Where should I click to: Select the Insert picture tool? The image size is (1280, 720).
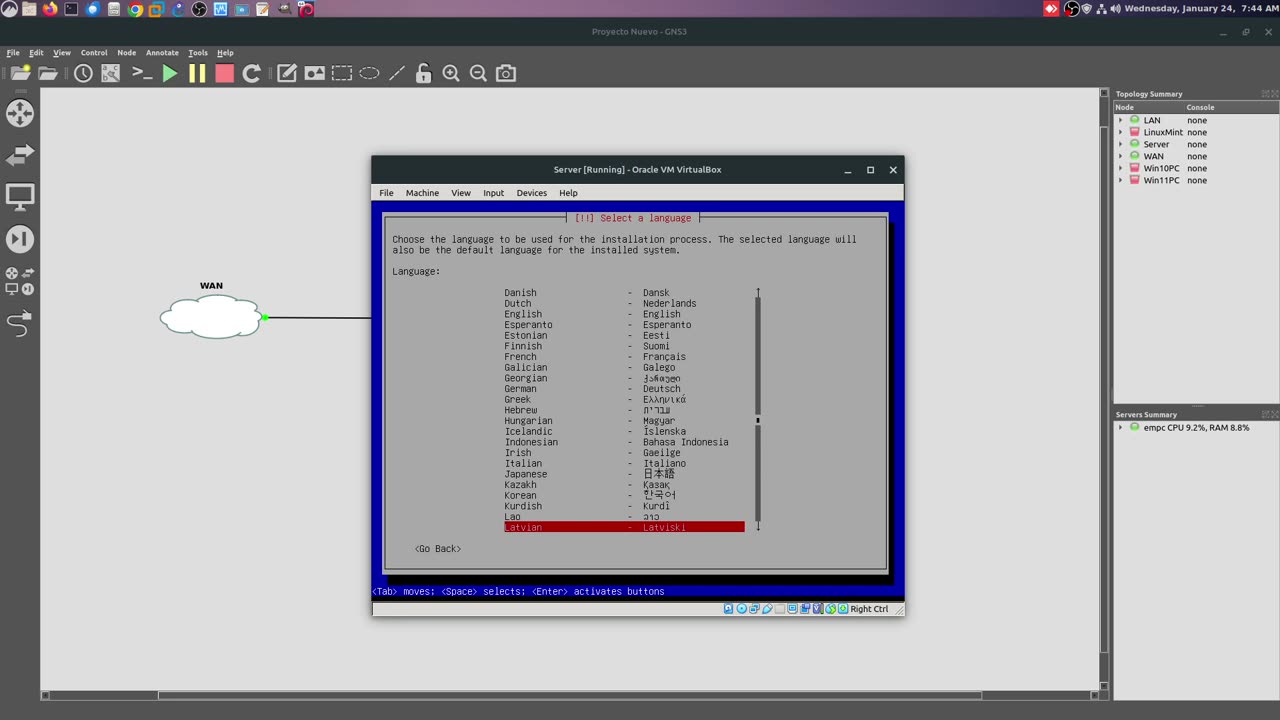[x=315, y=73]
